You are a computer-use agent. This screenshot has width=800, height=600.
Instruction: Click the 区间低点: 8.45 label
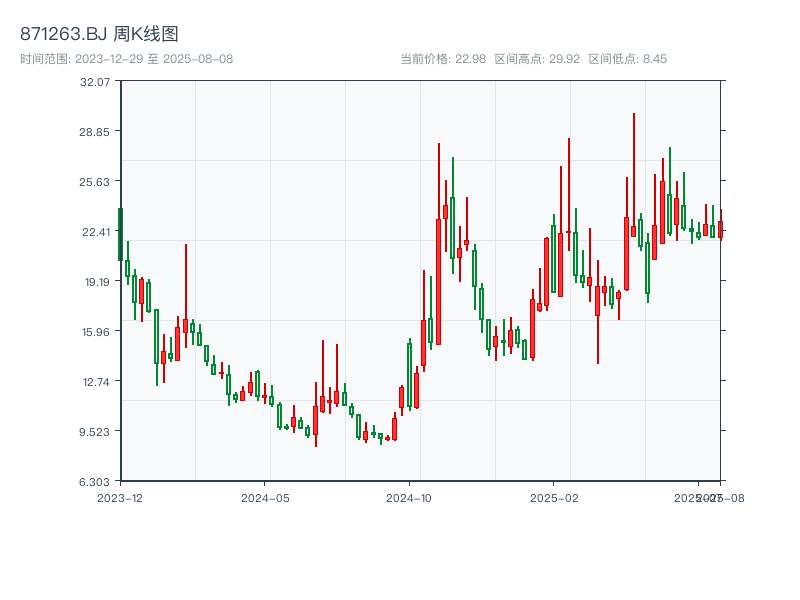click(628, 59)
